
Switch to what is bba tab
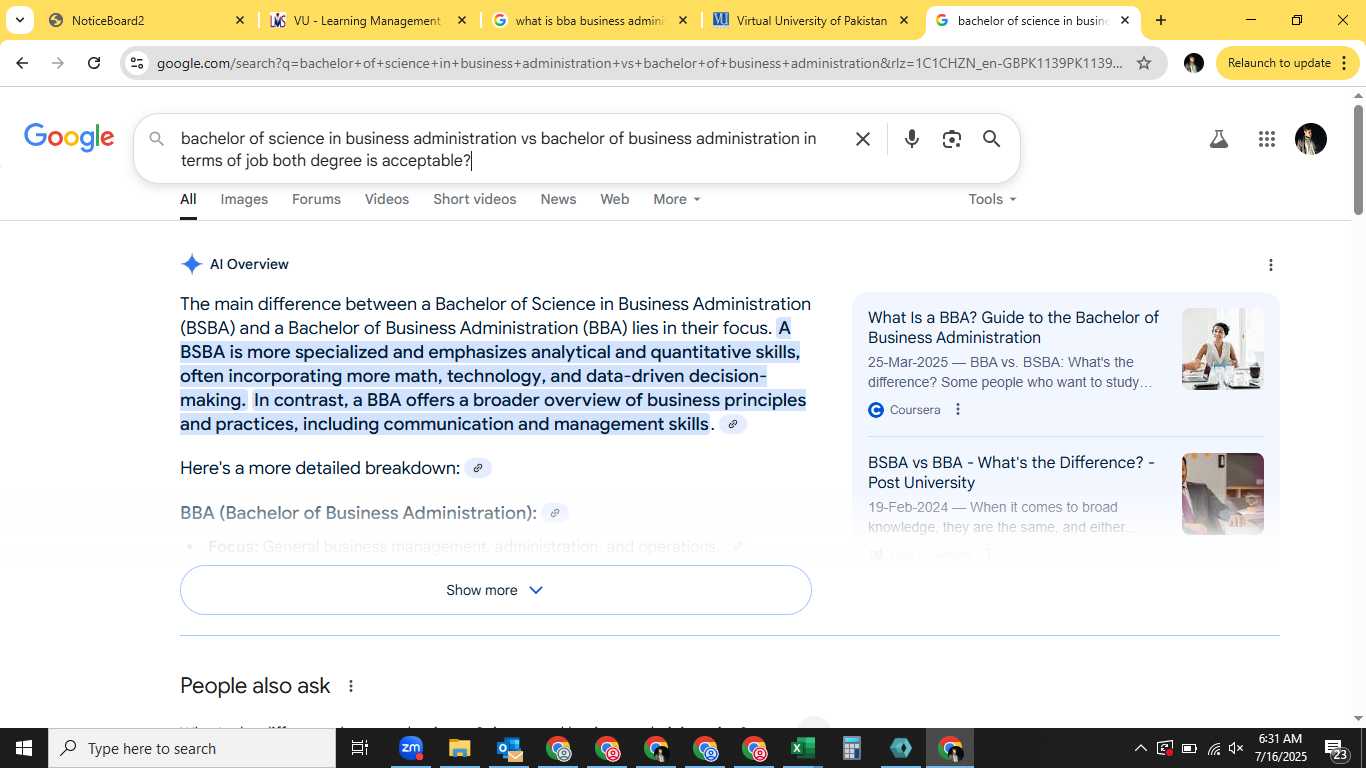click(591, 20)
